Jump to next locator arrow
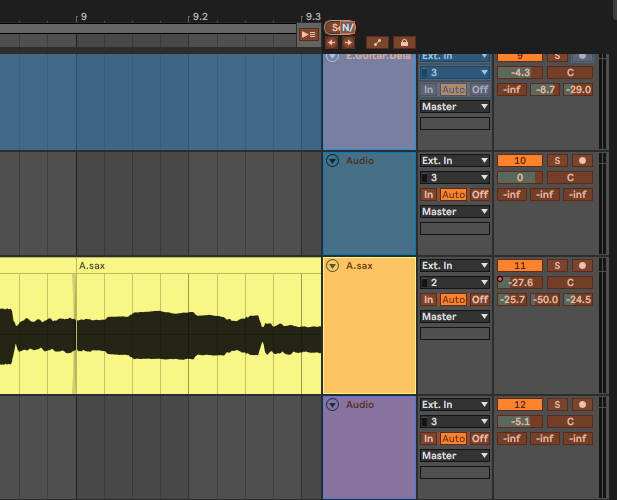Screen dimensions: 617x500 [x=348, y=43]
